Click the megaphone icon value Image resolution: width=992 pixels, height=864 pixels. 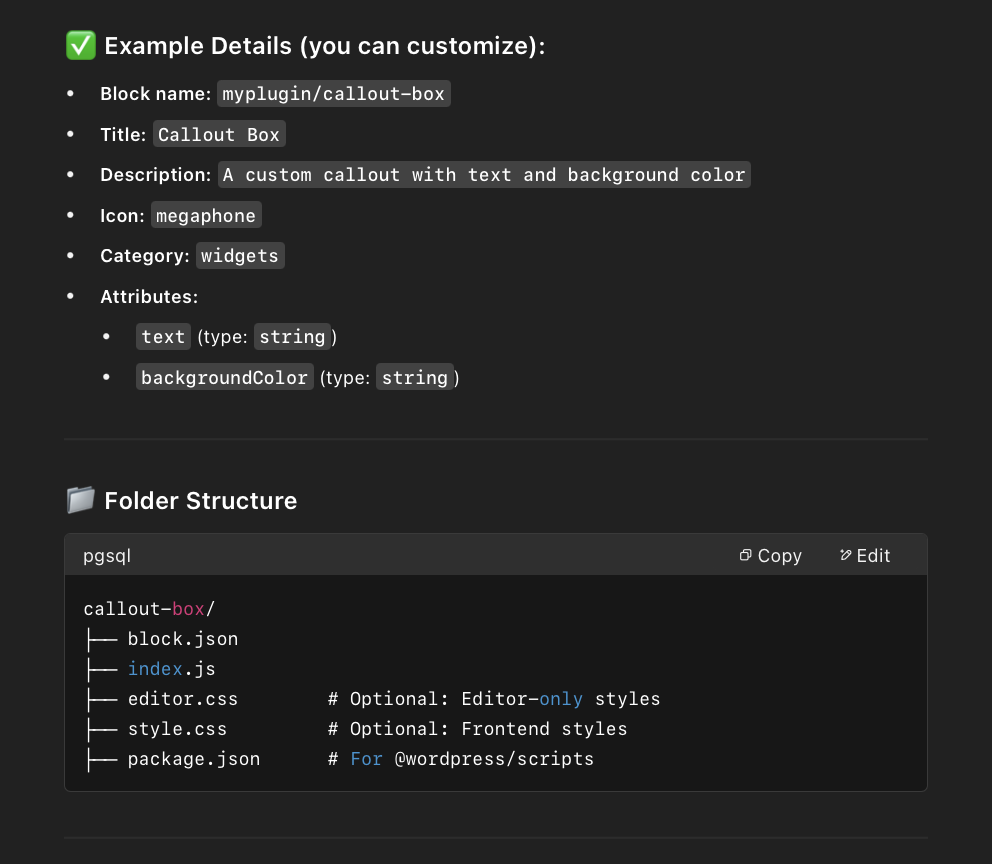pos(206,216)
